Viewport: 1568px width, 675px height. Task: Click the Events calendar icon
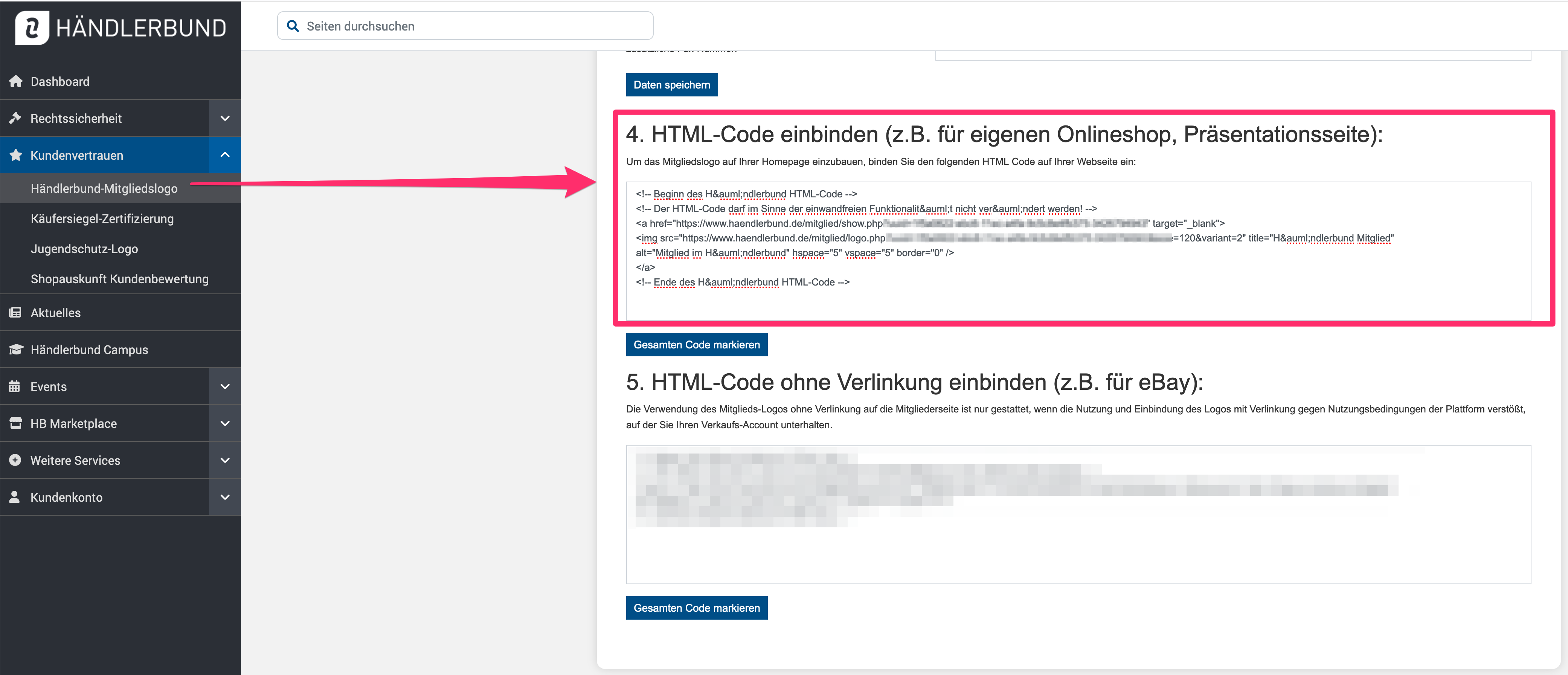(15, 386)
